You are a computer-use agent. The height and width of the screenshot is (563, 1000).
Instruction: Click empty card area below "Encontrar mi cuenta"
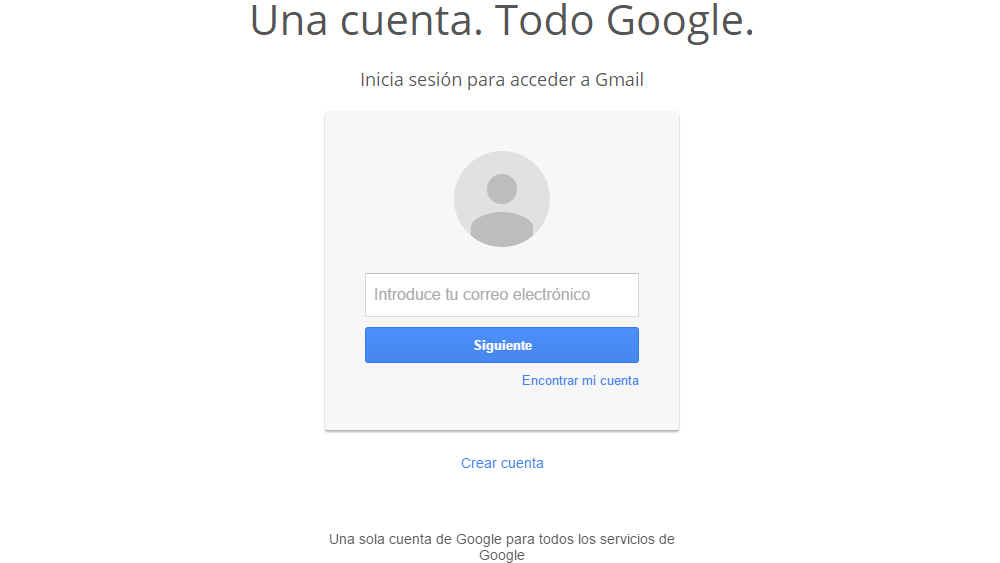coord(501,409)
